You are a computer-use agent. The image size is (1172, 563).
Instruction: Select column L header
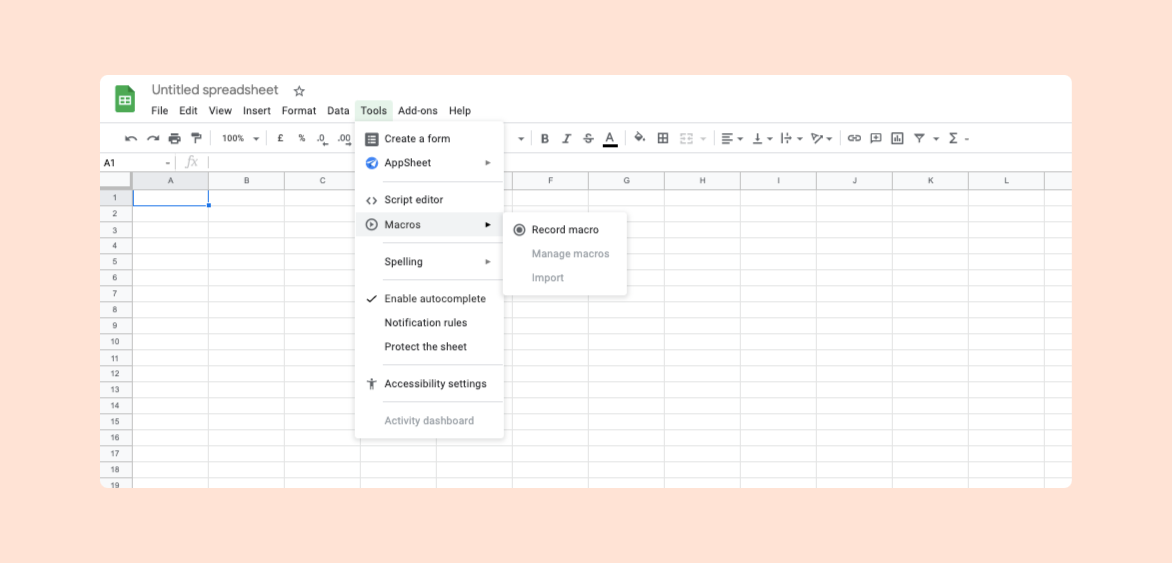(1006, 181)
